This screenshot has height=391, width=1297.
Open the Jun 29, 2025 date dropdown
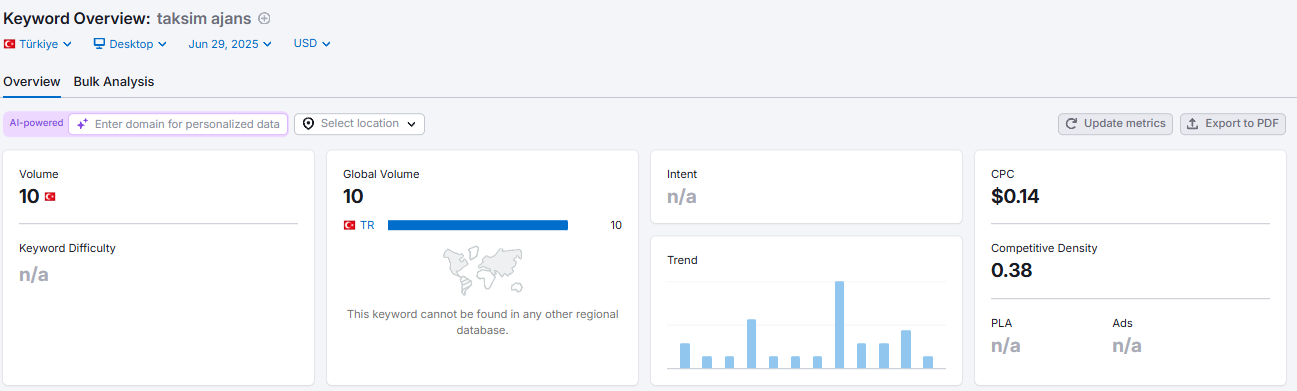click(x=230, y=44)
